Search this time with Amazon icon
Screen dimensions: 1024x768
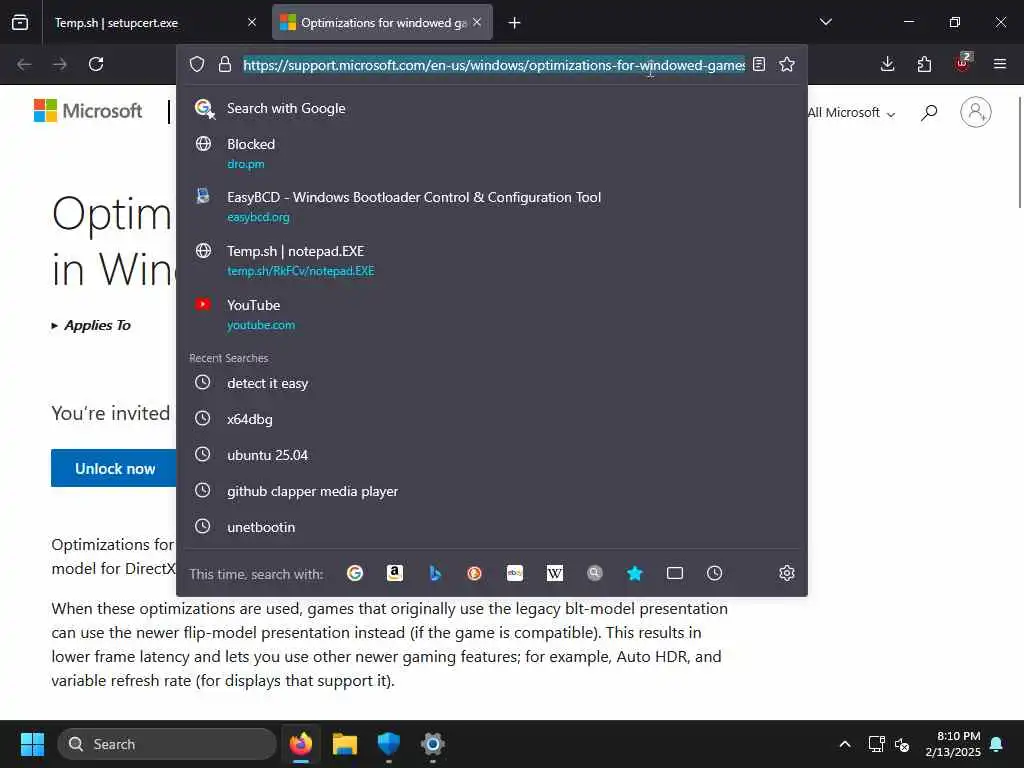394,573
